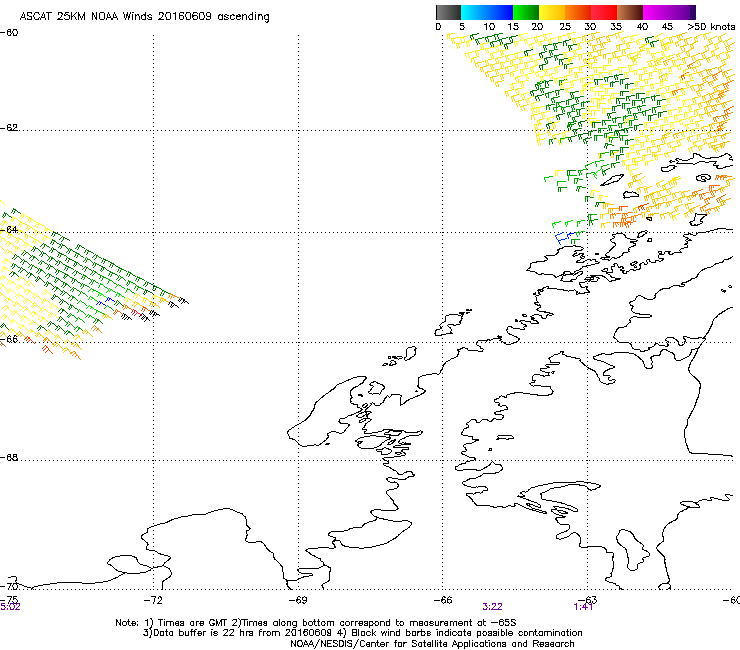Click the gray 0-5 knots color swatch

(448, 12)
